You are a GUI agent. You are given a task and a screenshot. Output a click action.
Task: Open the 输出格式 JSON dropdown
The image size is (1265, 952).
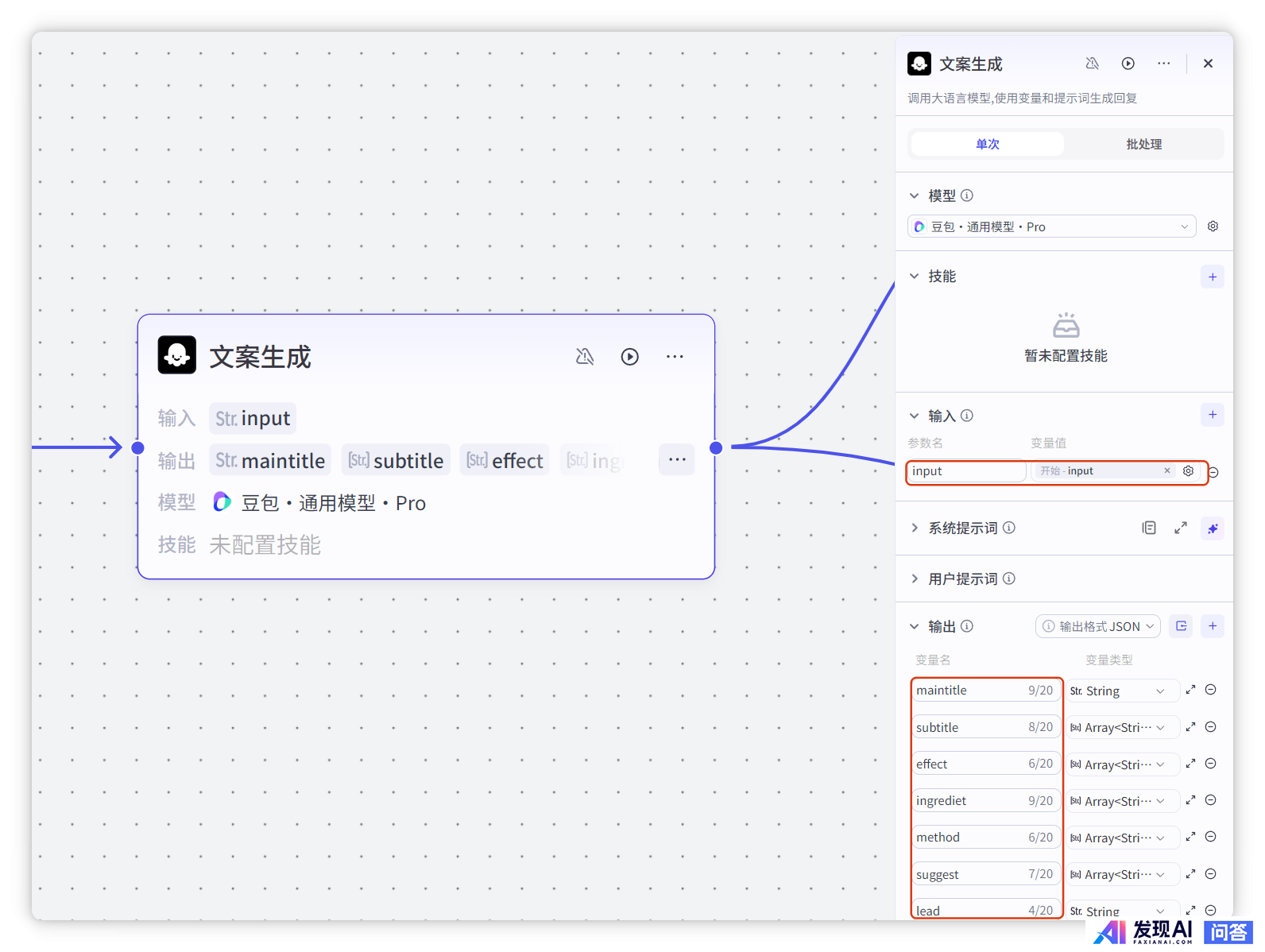(1098, 626)
